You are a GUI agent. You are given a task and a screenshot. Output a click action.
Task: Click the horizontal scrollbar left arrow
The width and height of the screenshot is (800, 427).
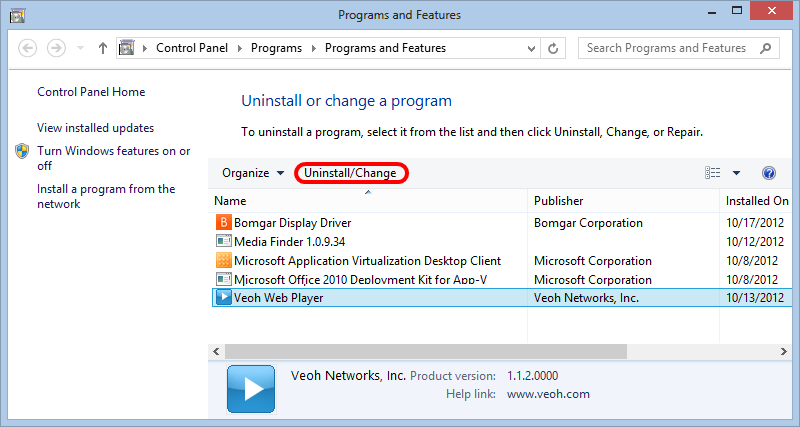[216, 351]
